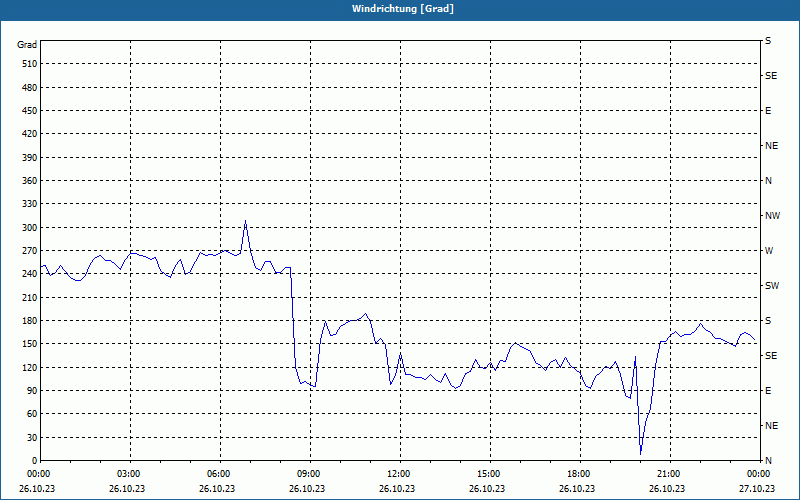Viewport: 800px width, 500px height.
Task: Click the blue line's lowest dip near 0 degrees
Action: pyautogui.click(x=640, y=454)
